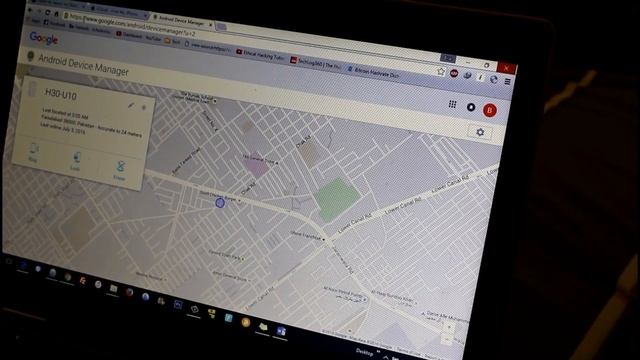The image size is (640, 360).
Task: Click the Photoshop taskbar icon
Action: point(178,304)
